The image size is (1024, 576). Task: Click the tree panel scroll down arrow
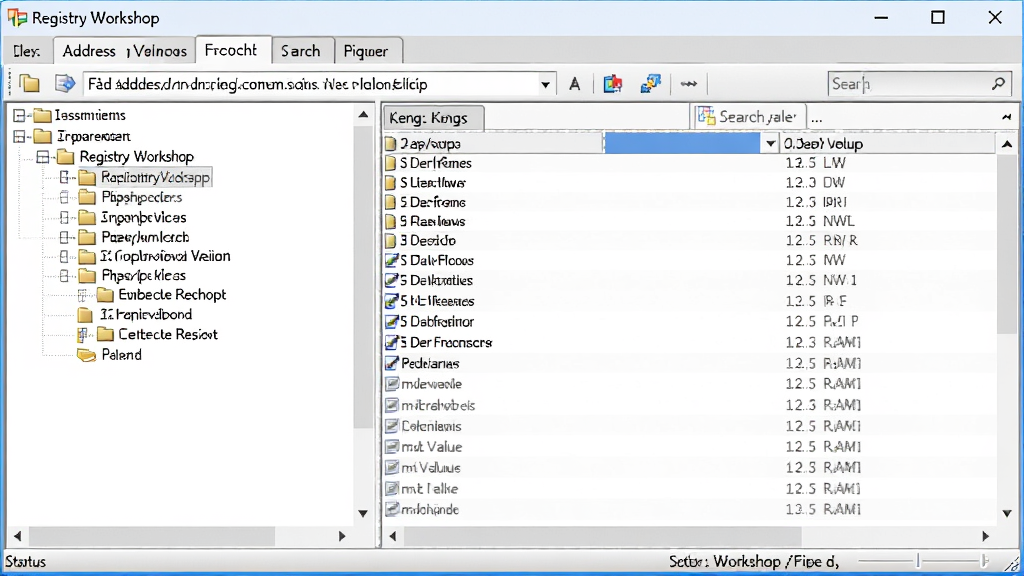tap(363, 514)
